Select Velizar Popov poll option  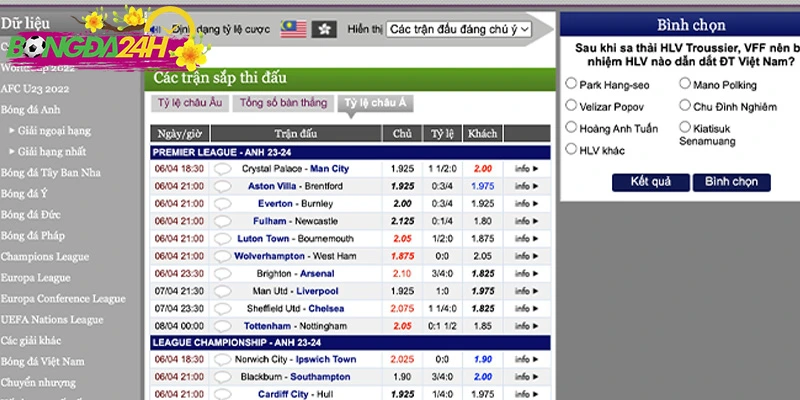click(571, 105)
